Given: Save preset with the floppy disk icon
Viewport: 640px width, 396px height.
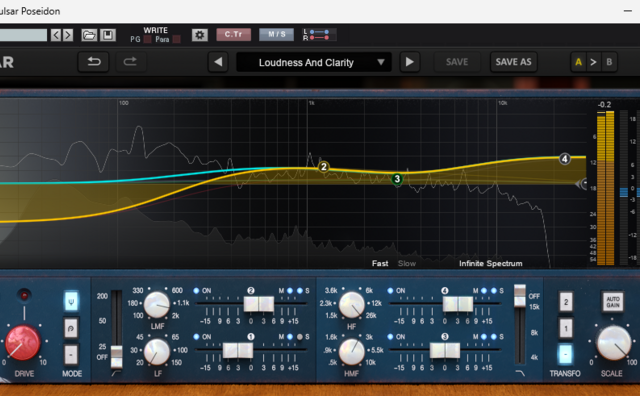Looking at the screenshot, I should point(108,35).
